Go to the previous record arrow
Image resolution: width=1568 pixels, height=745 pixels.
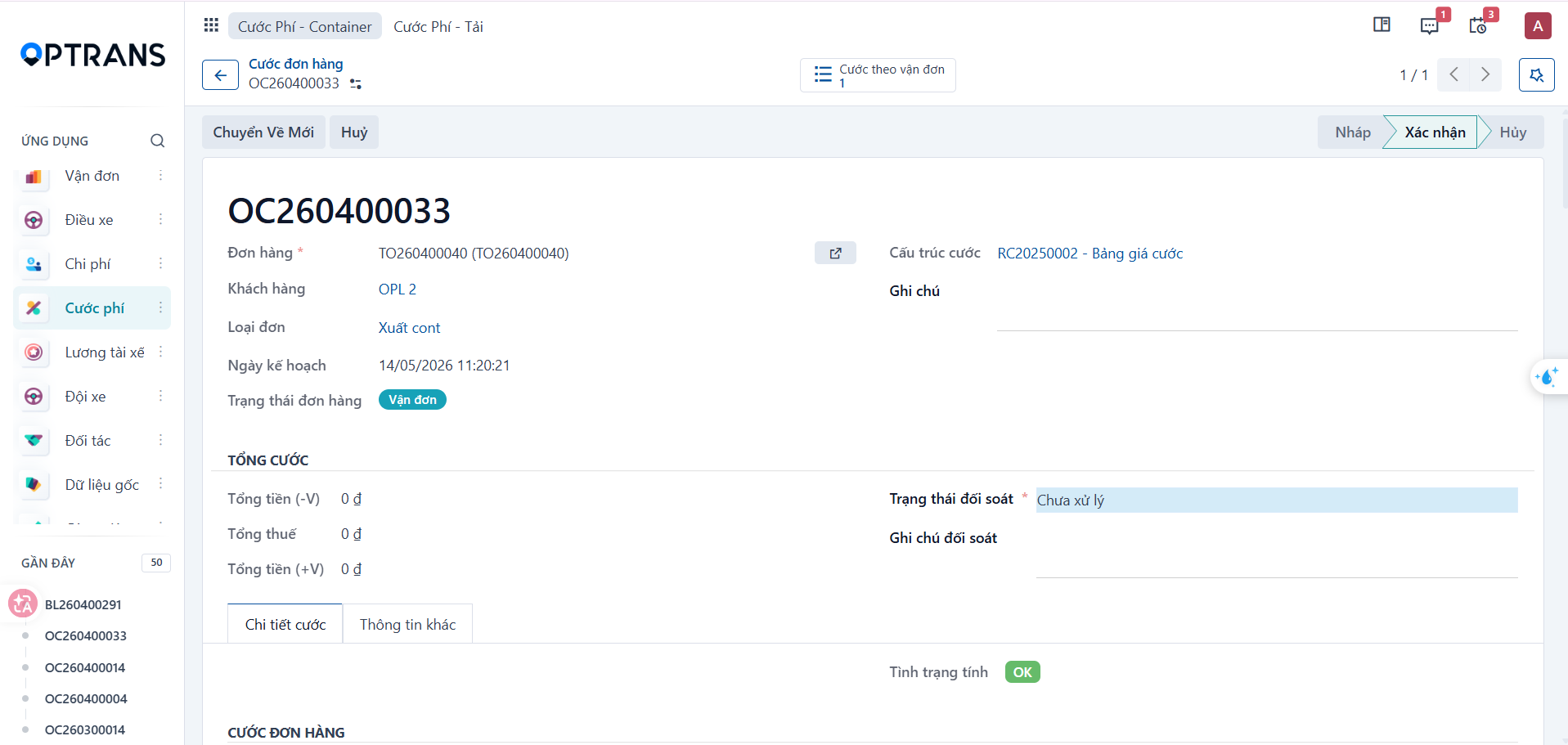click(x=1453, y=75)
